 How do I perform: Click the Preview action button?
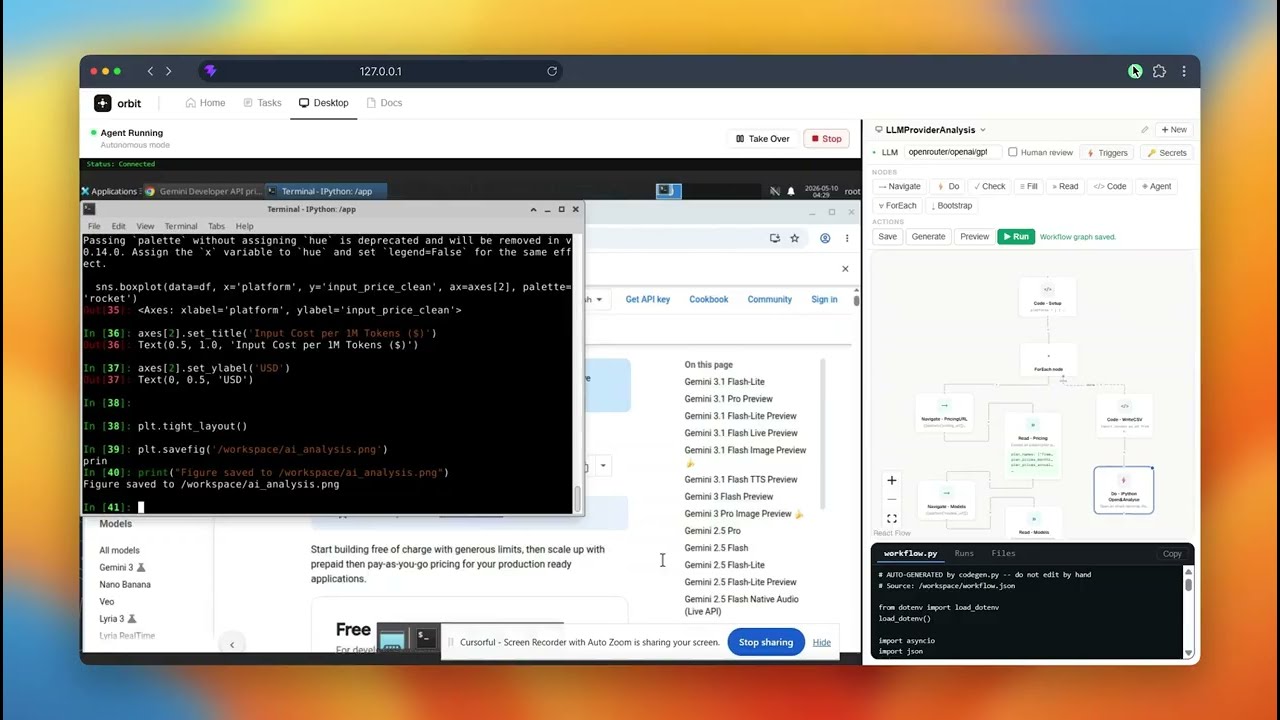tap(974, 237)
